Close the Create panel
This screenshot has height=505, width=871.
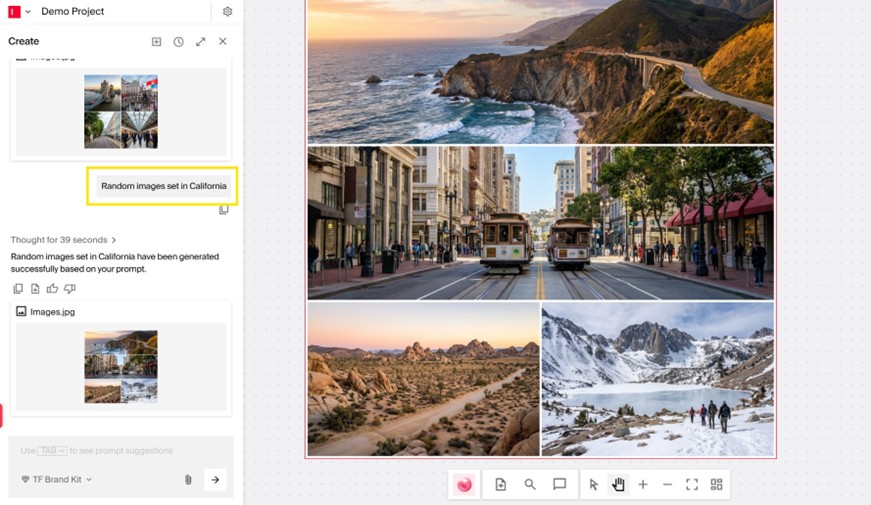(222, 42)
